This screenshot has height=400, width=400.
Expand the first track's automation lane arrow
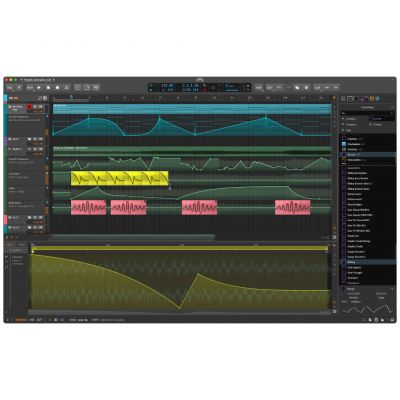(x=47, y=116)
